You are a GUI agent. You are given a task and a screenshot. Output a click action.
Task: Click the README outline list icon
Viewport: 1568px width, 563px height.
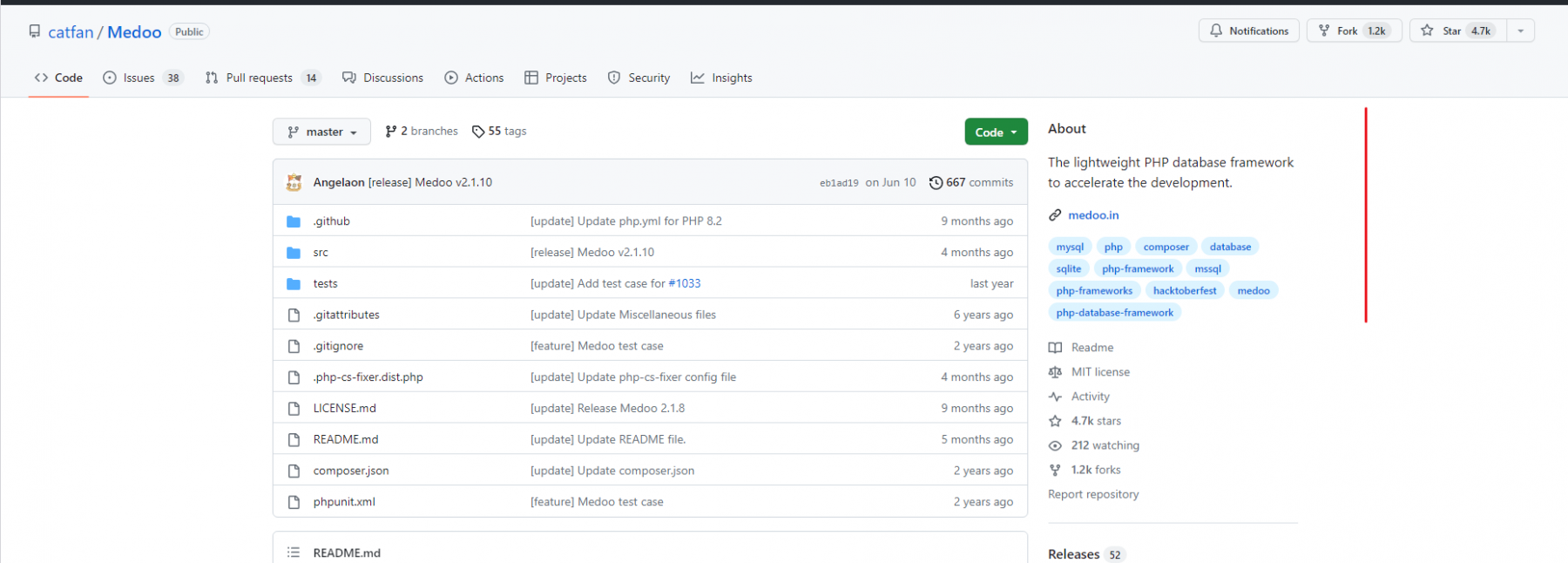pyautogui.click(x=294, y=553)
